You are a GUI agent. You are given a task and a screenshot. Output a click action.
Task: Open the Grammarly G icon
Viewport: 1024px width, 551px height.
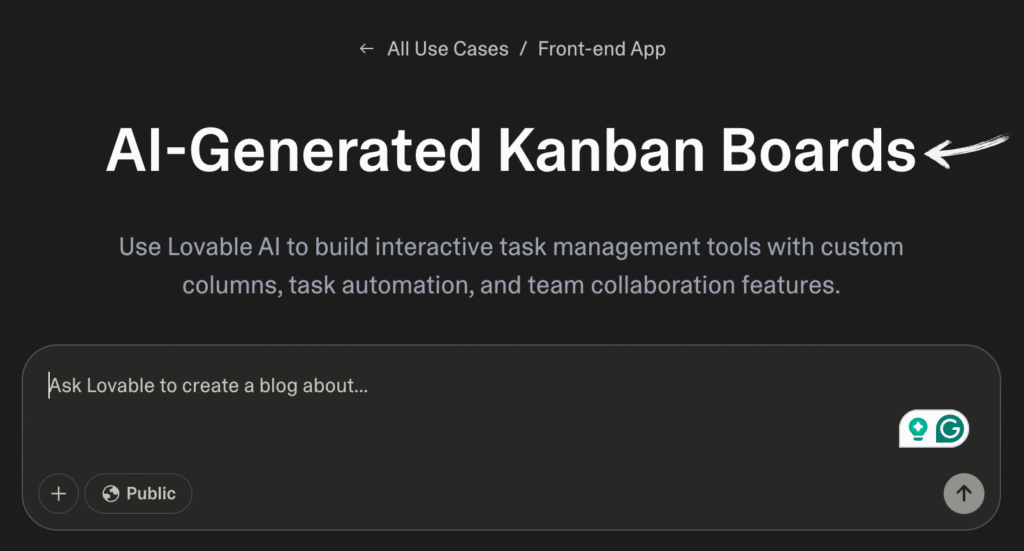(951, 429)
